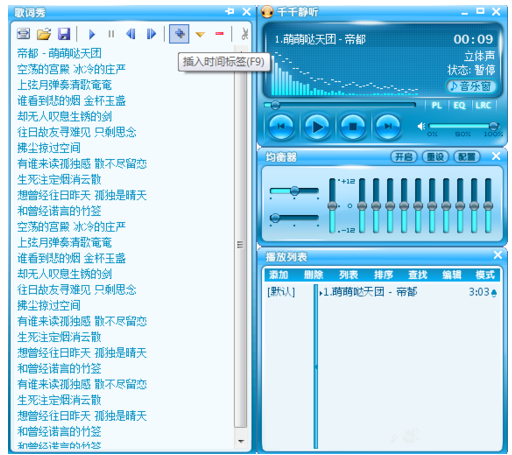The width and height of the screenshot is (512, 455).
Task: Open the playlist 列表 menu
Action: 348,275
